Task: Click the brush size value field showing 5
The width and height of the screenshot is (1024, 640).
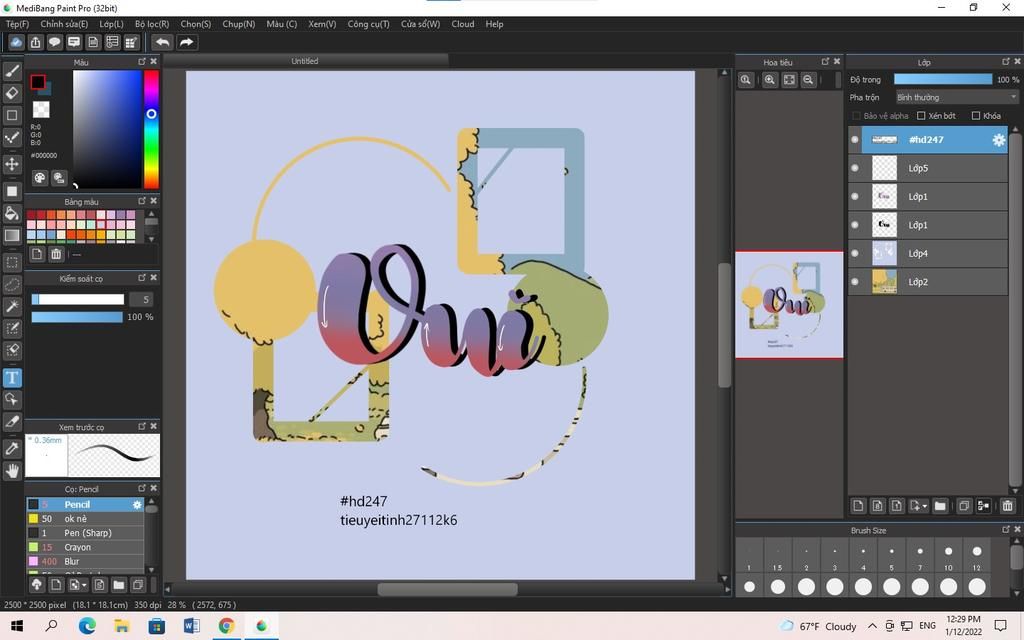Action: click(141, 299)
